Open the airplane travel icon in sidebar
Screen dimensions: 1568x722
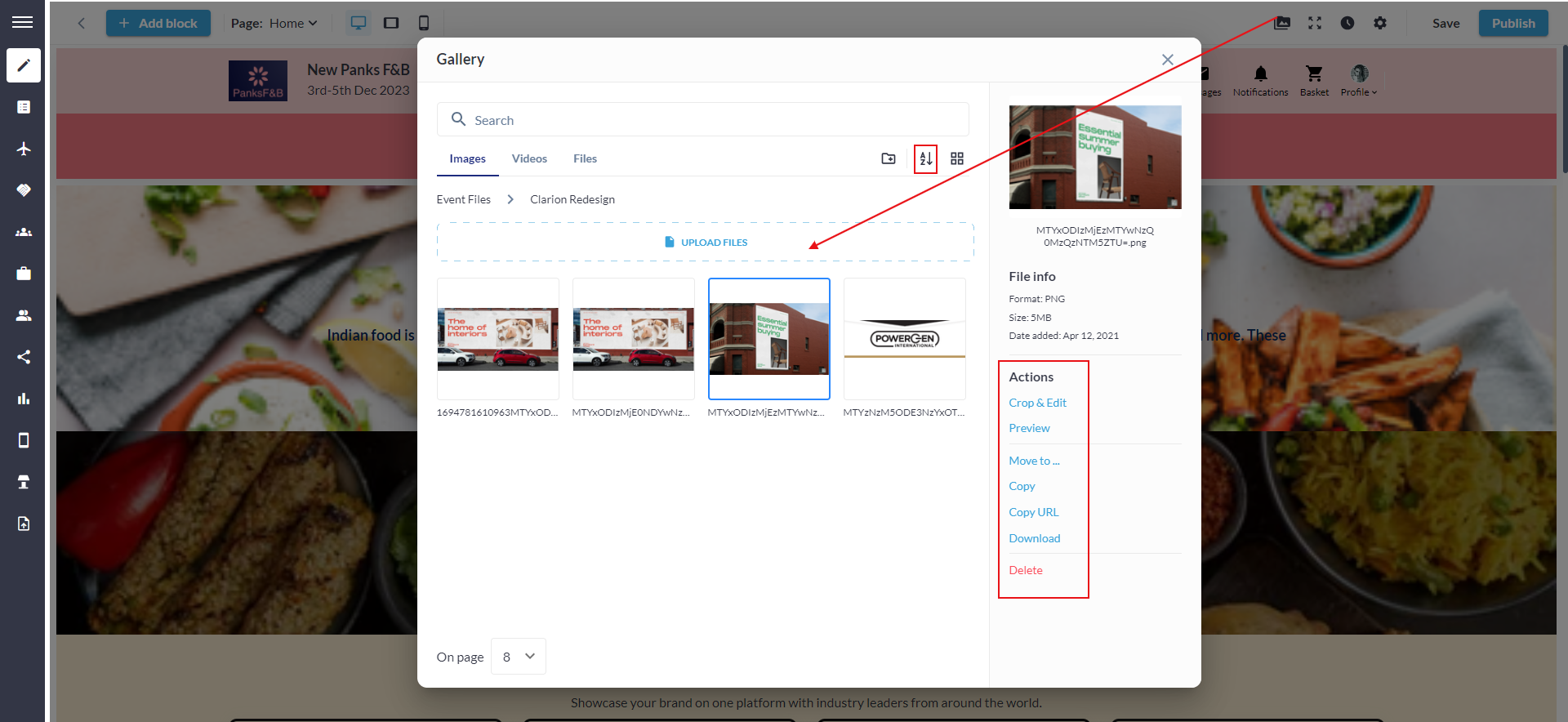[24, 149]
